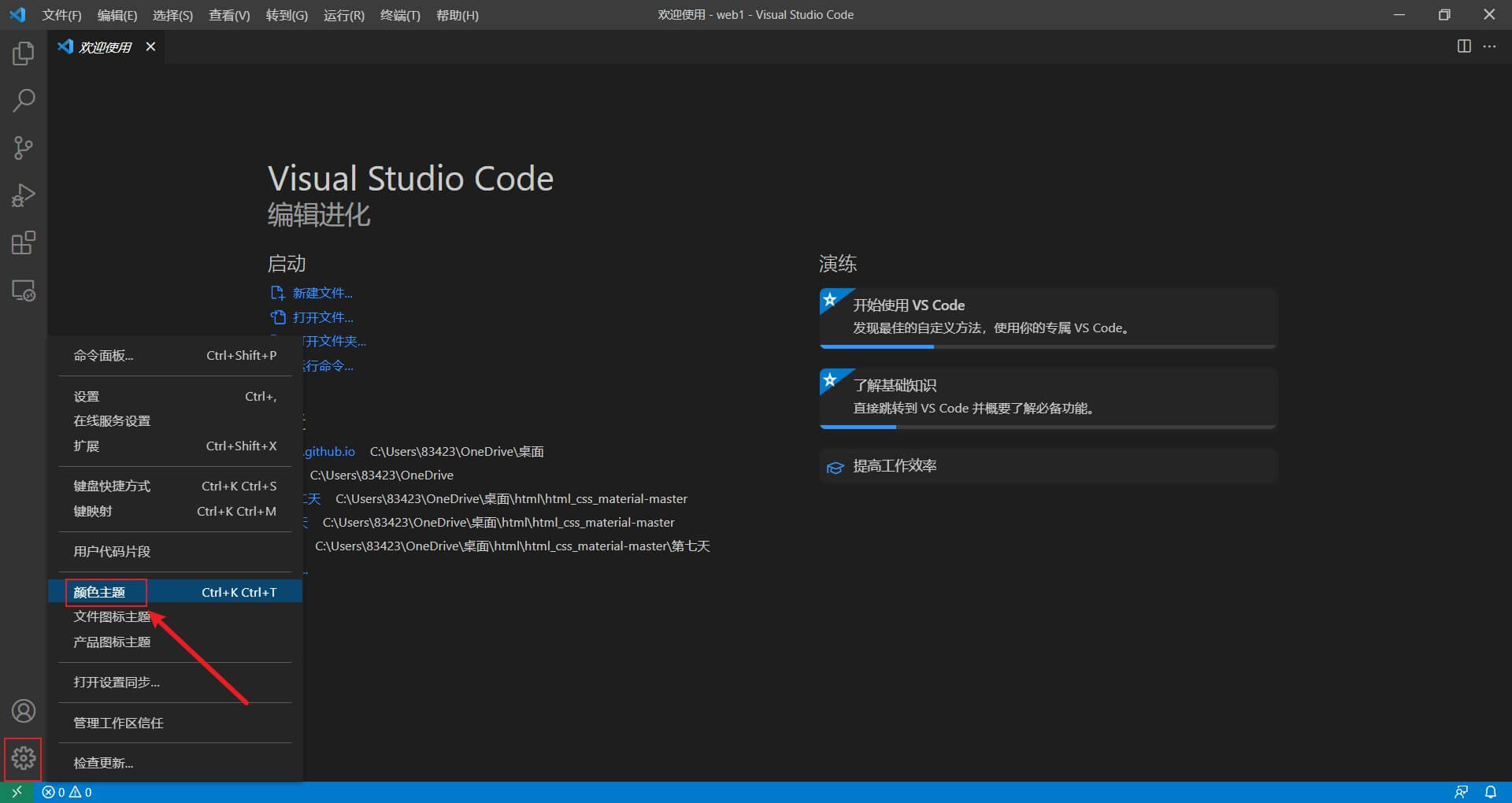
Task: Choose 用户代码片段 menu entry
Action: (175, 552)
